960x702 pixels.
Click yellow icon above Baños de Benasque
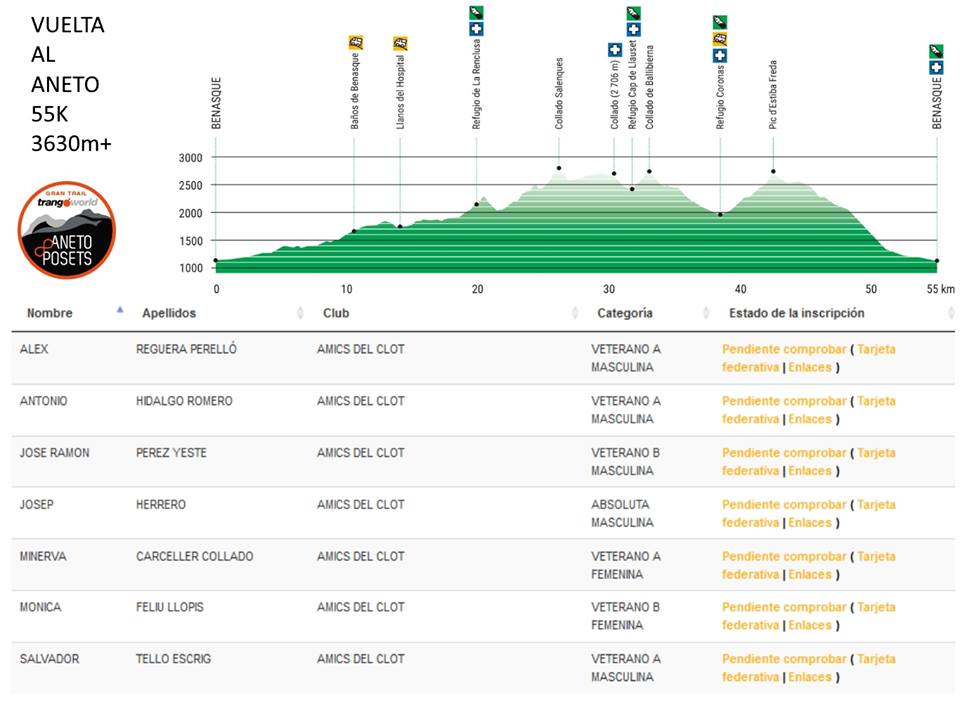coord(355,42)
